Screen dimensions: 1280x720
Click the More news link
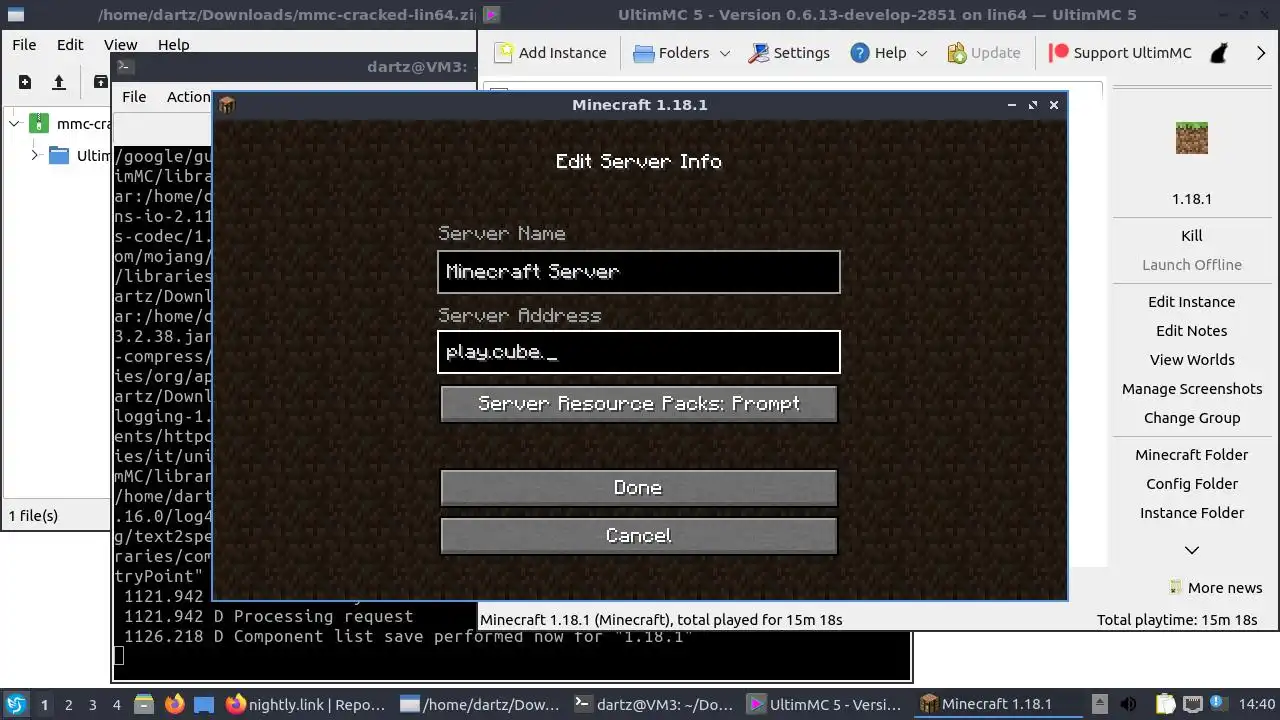click(x=1216, y=588)
